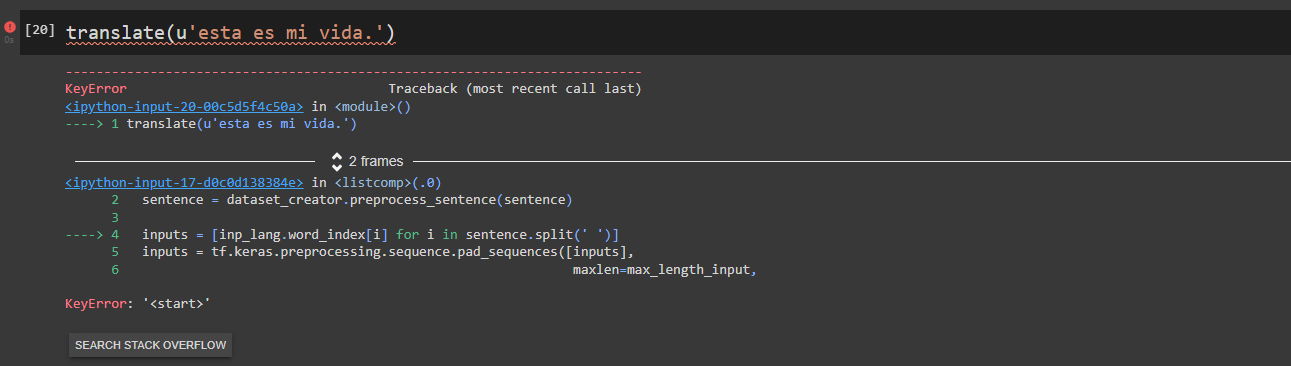1291x366 pixels.
Task: Click the red KeyError heading text
Action: pyautogui.click(x=96, y=89)
